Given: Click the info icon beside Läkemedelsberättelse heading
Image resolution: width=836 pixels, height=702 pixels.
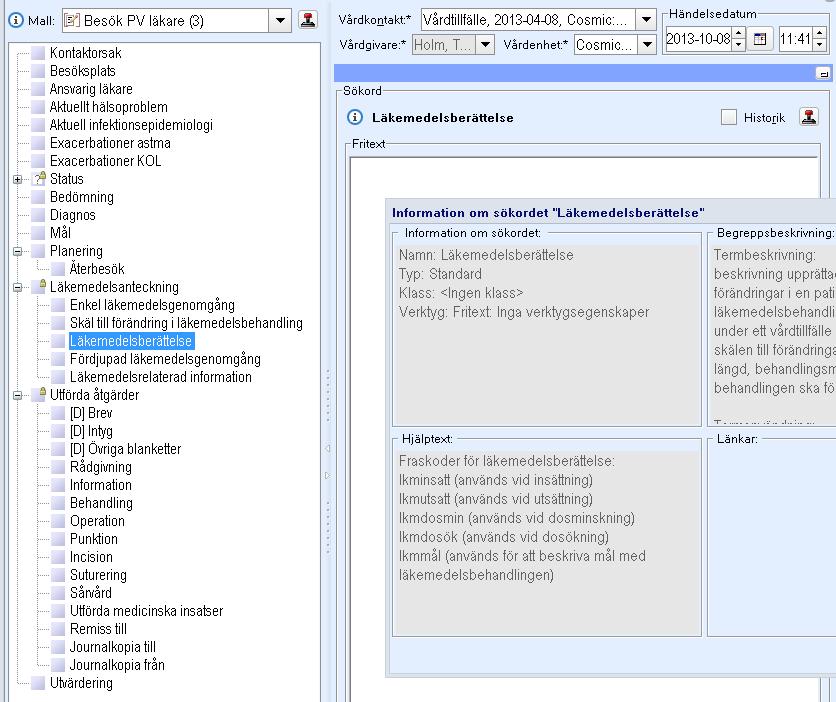Looking at the screenshot, I should click(355, 117).
